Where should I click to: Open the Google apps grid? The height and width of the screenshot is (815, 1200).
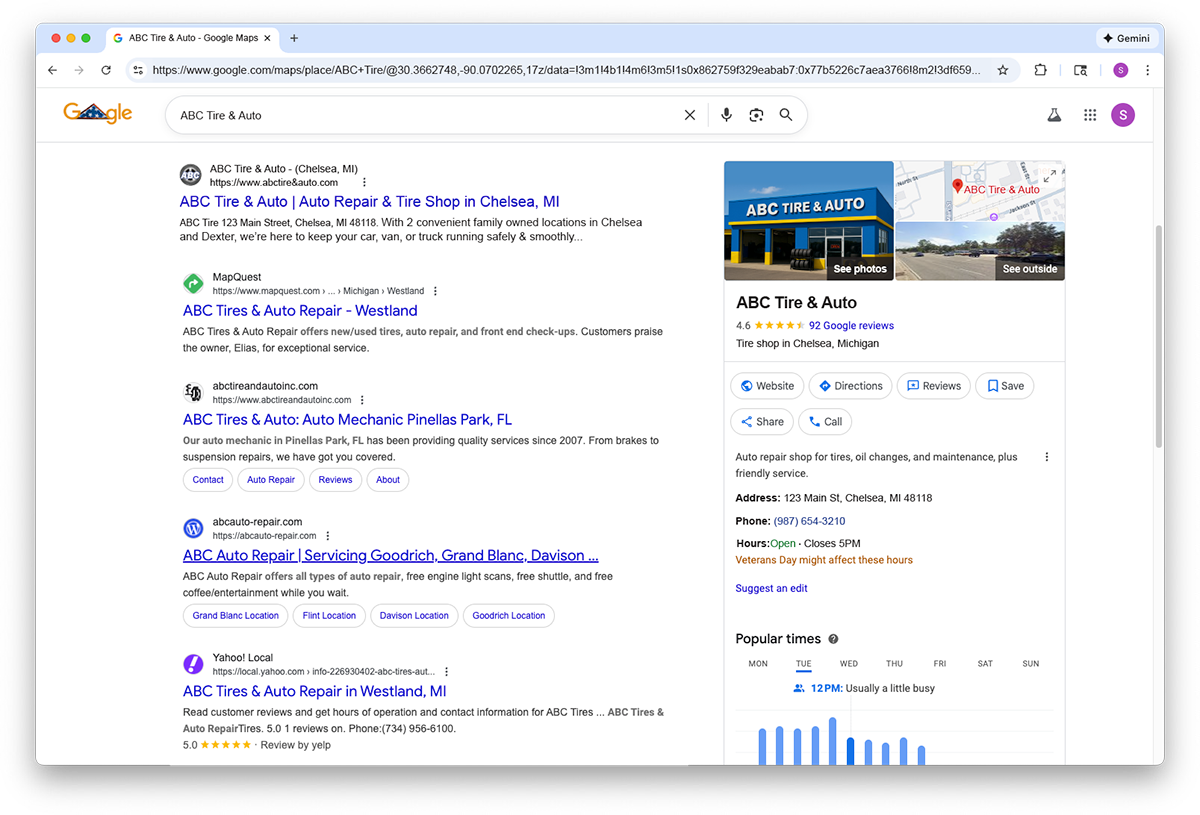(1090, 115)
